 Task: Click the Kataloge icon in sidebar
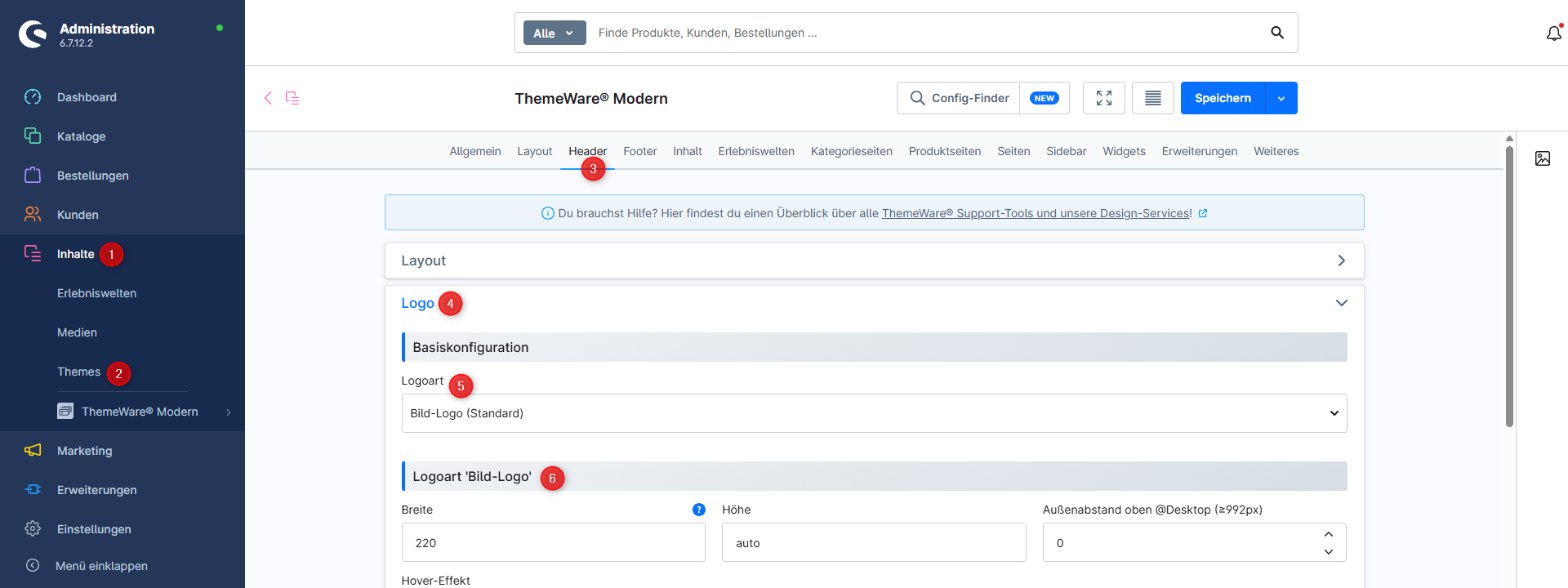tap(33, 136)
